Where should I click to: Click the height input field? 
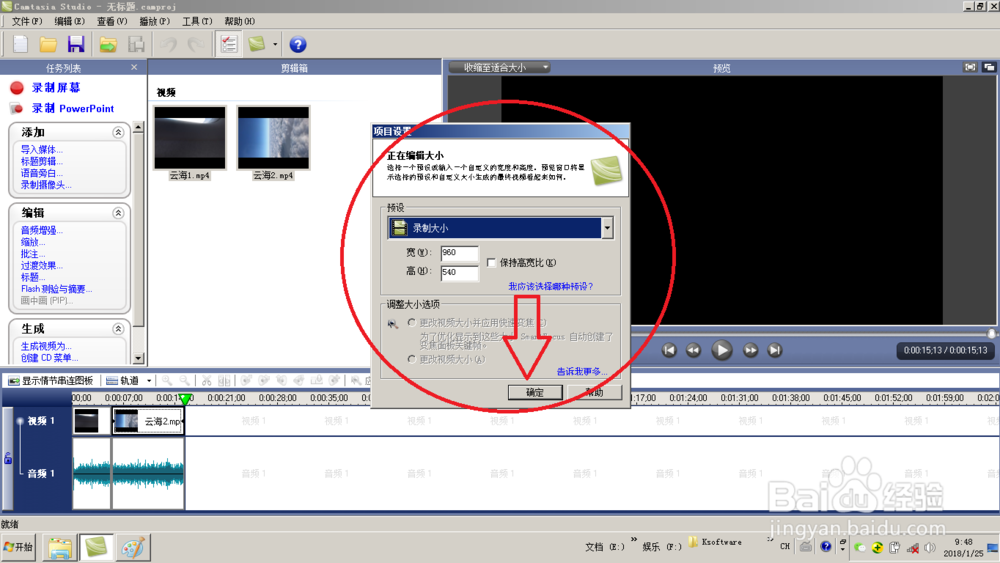click(459, 272)
